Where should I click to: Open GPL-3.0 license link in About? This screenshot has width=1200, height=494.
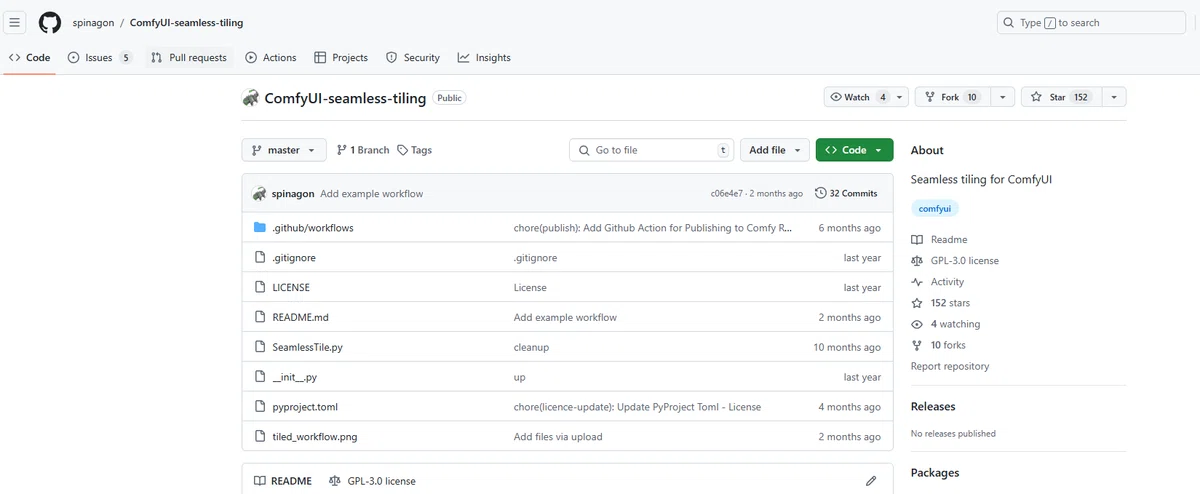click(x=954, y=261)
